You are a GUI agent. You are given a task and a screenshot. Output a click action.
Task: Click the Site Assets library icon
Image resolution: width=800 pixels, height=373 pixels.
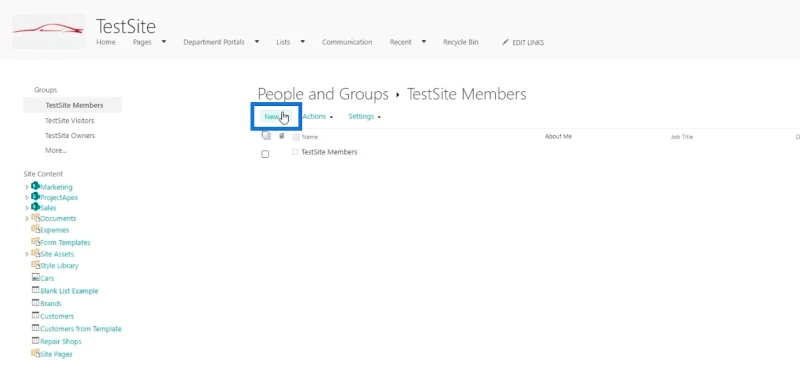tap(36, 254)
